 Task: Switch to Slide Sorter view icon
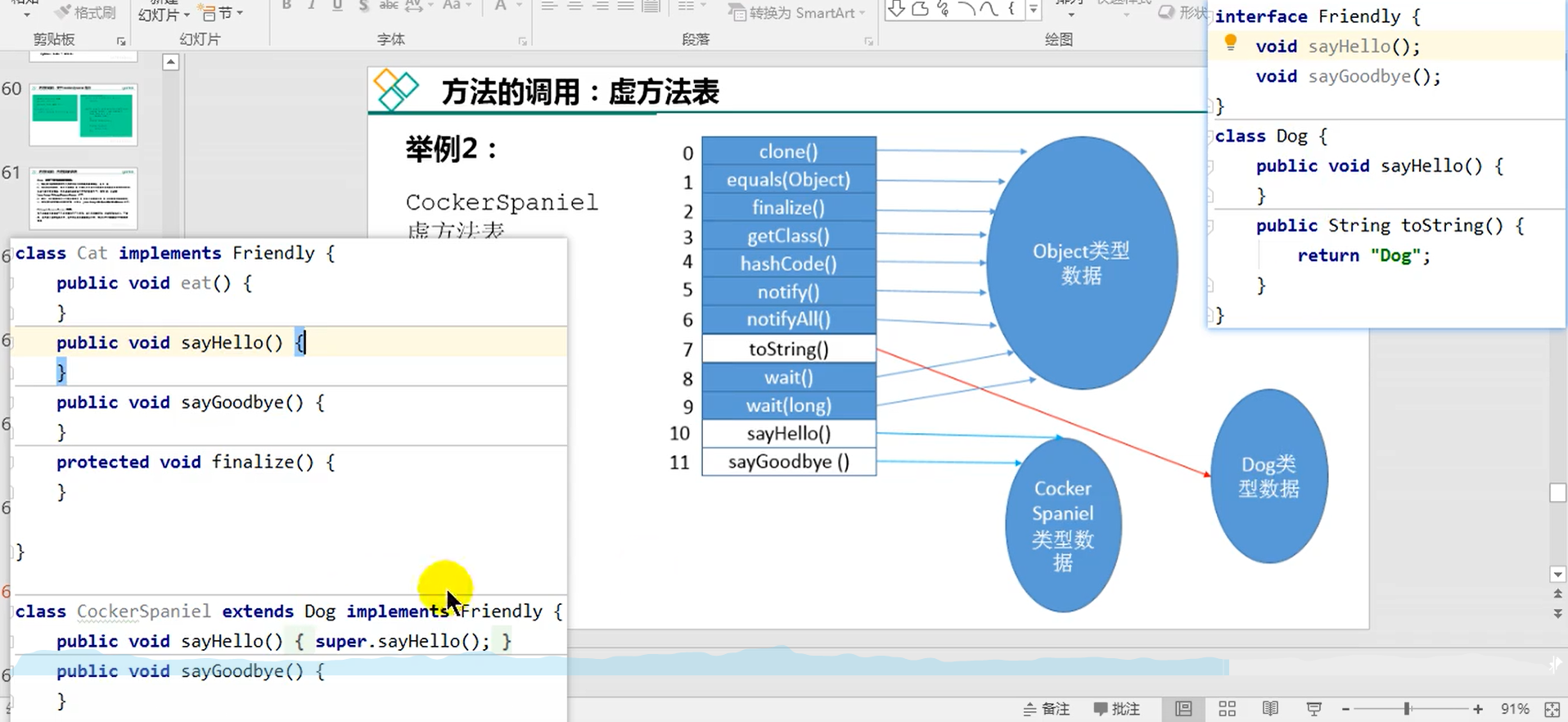click(1227, 709)
